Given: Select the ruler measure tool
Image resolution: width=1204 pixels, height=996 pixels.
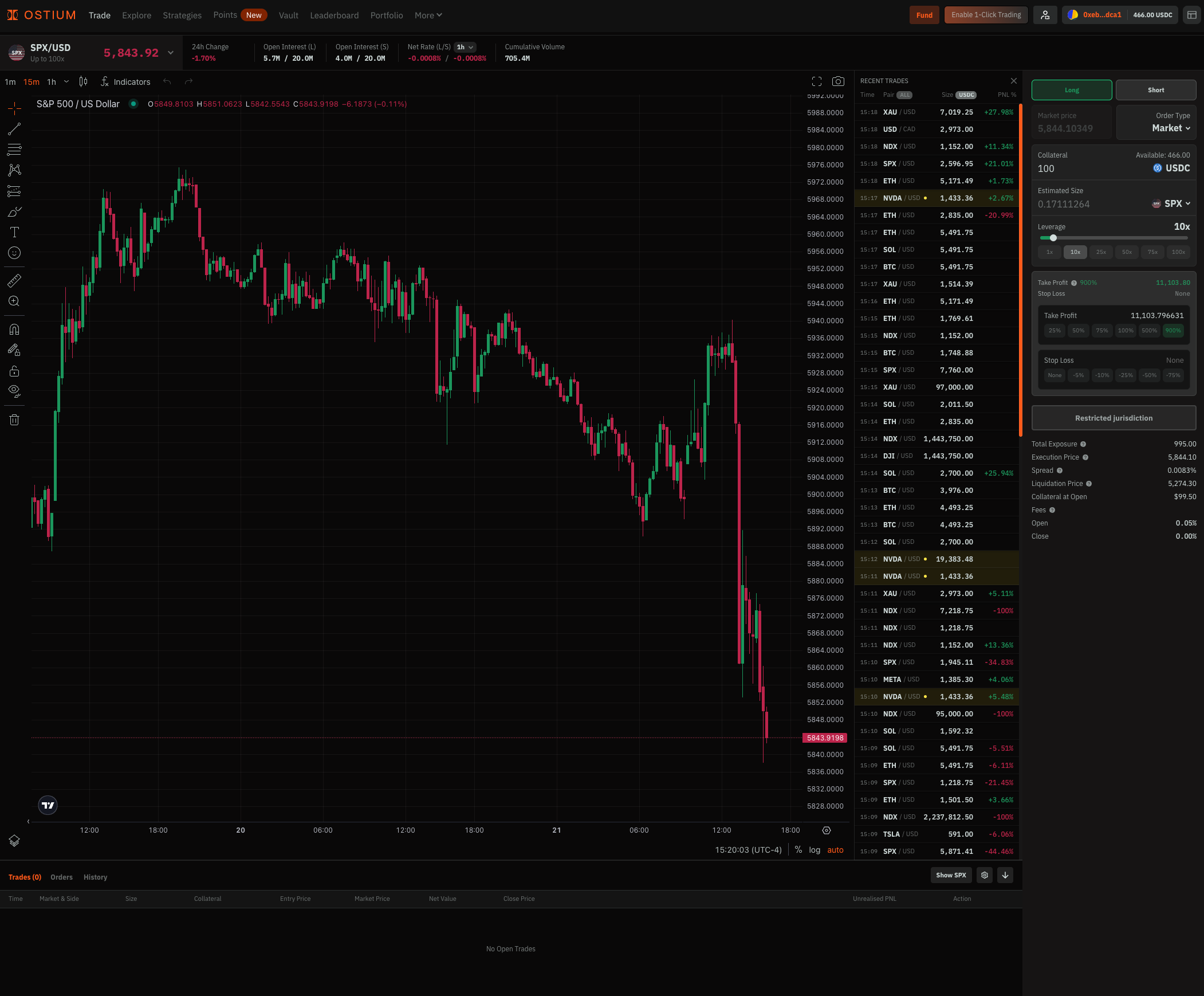Looking at the screenshot, I should pyautogui.click(x=14, y=280).
